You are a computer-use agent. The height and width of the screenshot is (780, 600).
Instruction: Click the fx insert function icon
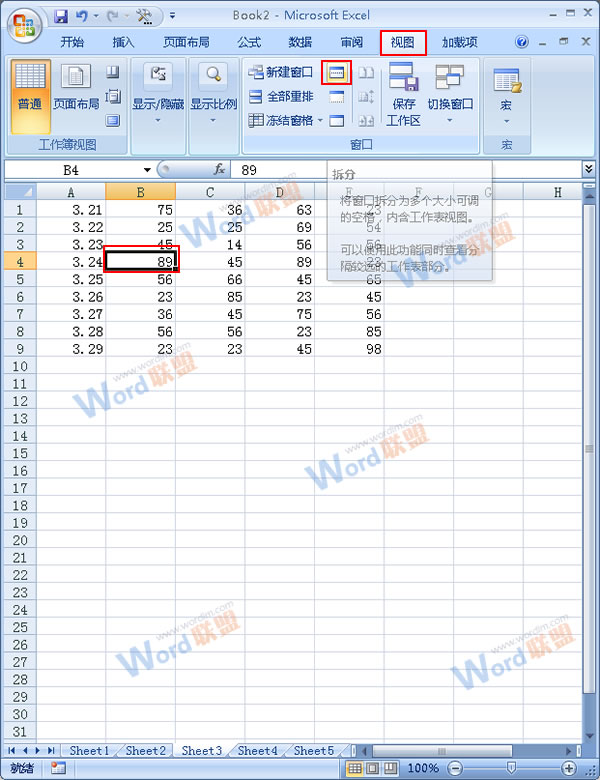coord(219,170)
